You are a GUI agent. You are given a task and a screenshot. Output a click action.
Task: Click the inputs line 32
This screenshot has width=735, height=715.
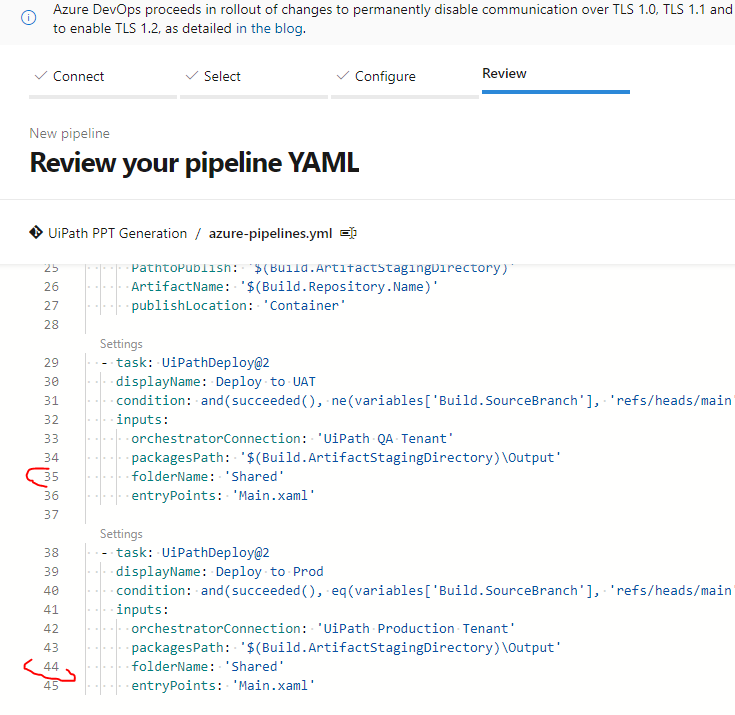pyautogui.click(x=142, y=420)
